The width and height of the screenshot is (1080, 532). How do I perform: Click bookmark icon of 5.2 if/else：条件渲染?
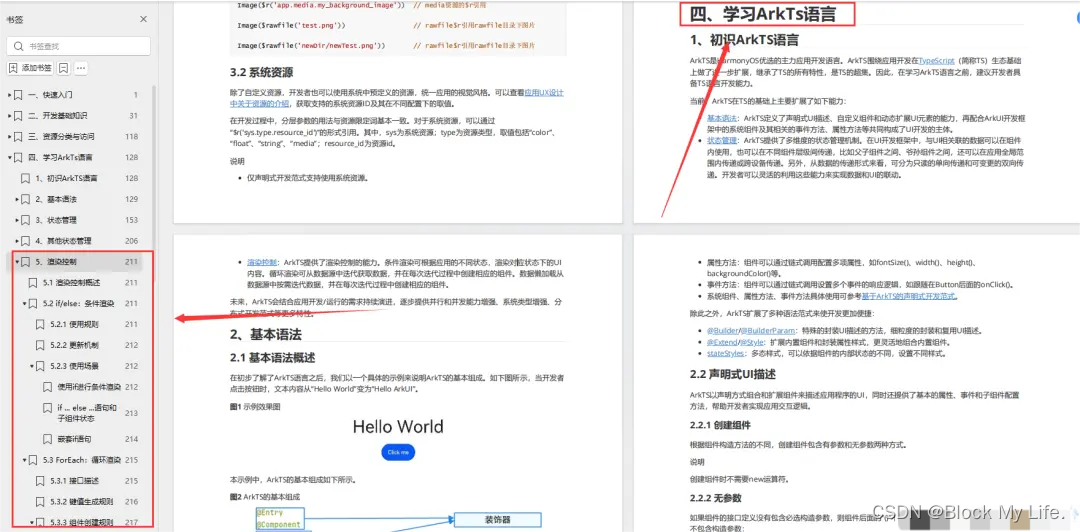32,303
